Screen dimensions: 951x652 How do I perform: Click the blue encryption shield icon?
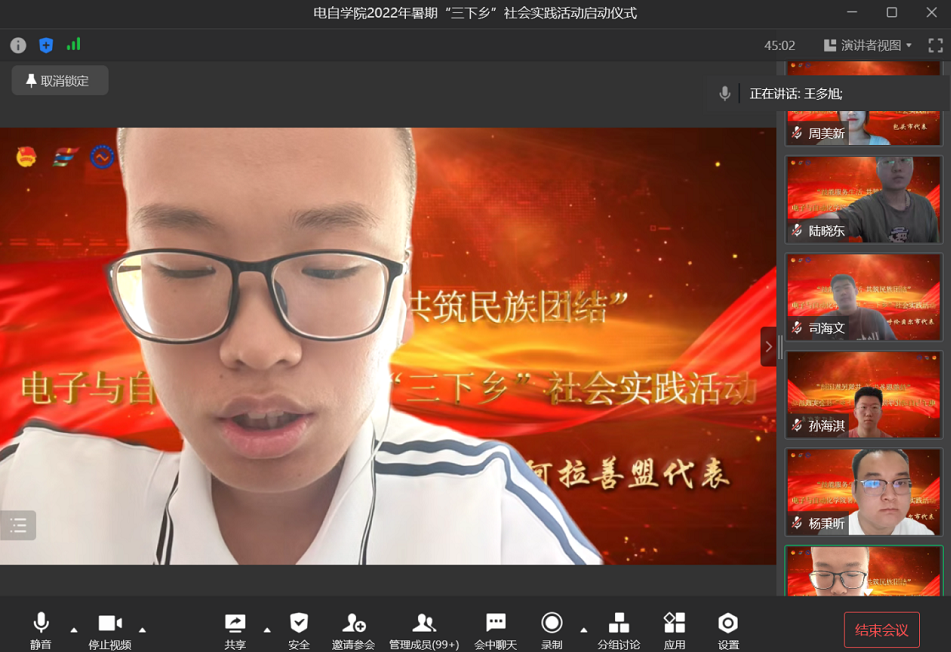click(x=46, y=45)
